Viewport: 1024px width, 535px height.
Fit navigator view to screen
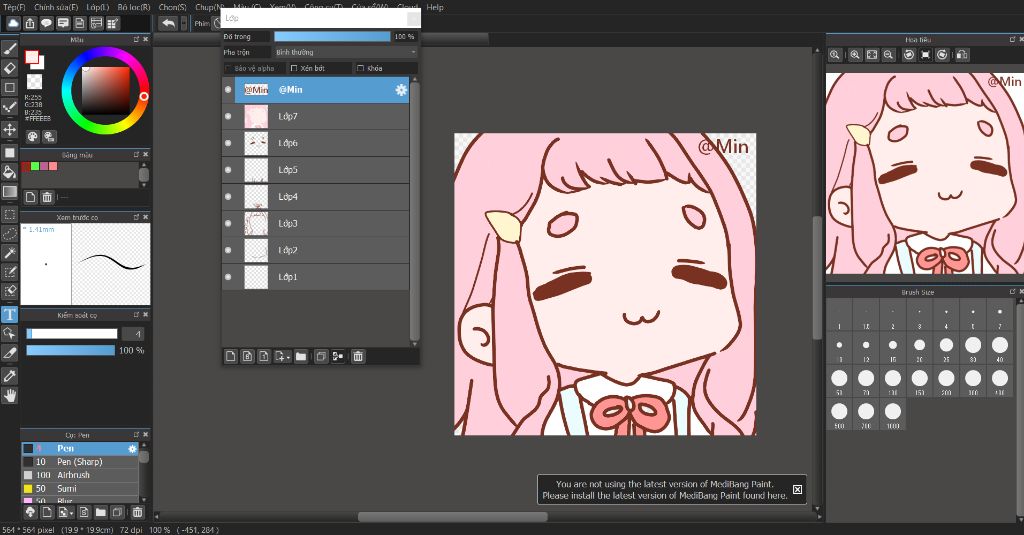[x=872, y=55]
